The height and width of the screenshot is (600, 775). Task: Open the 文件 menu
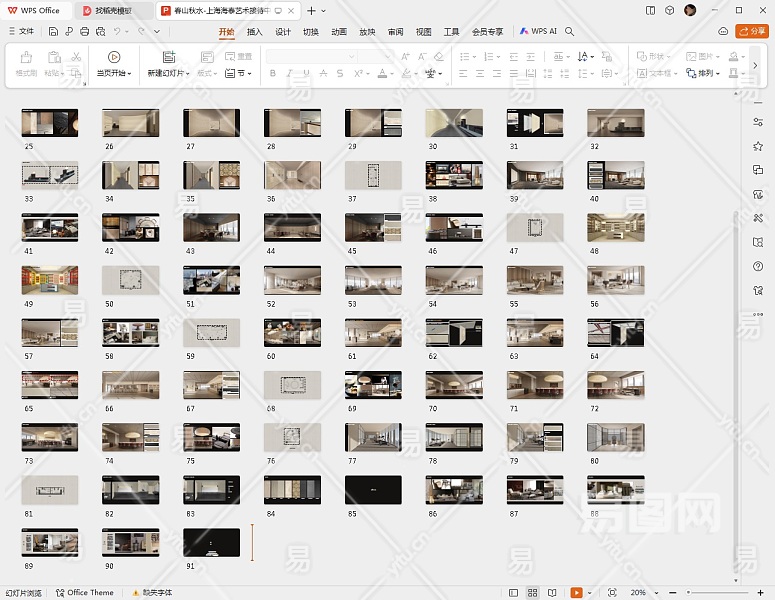[20, 31]
